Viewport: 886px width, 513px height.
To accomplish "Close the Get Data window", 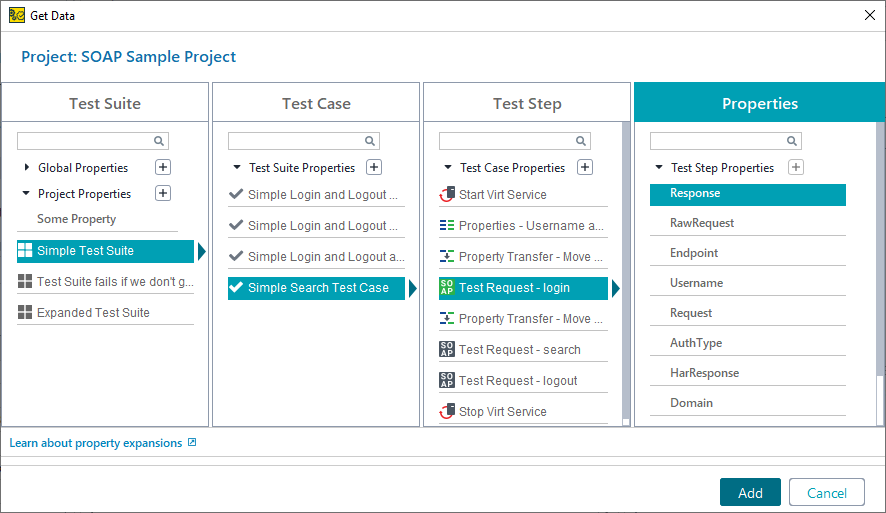I will pos(870,15).
